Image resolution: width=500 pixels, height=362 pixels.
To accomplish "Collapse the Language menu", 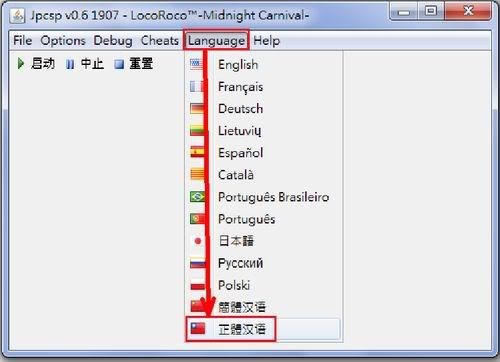I will tap(216, 41).
